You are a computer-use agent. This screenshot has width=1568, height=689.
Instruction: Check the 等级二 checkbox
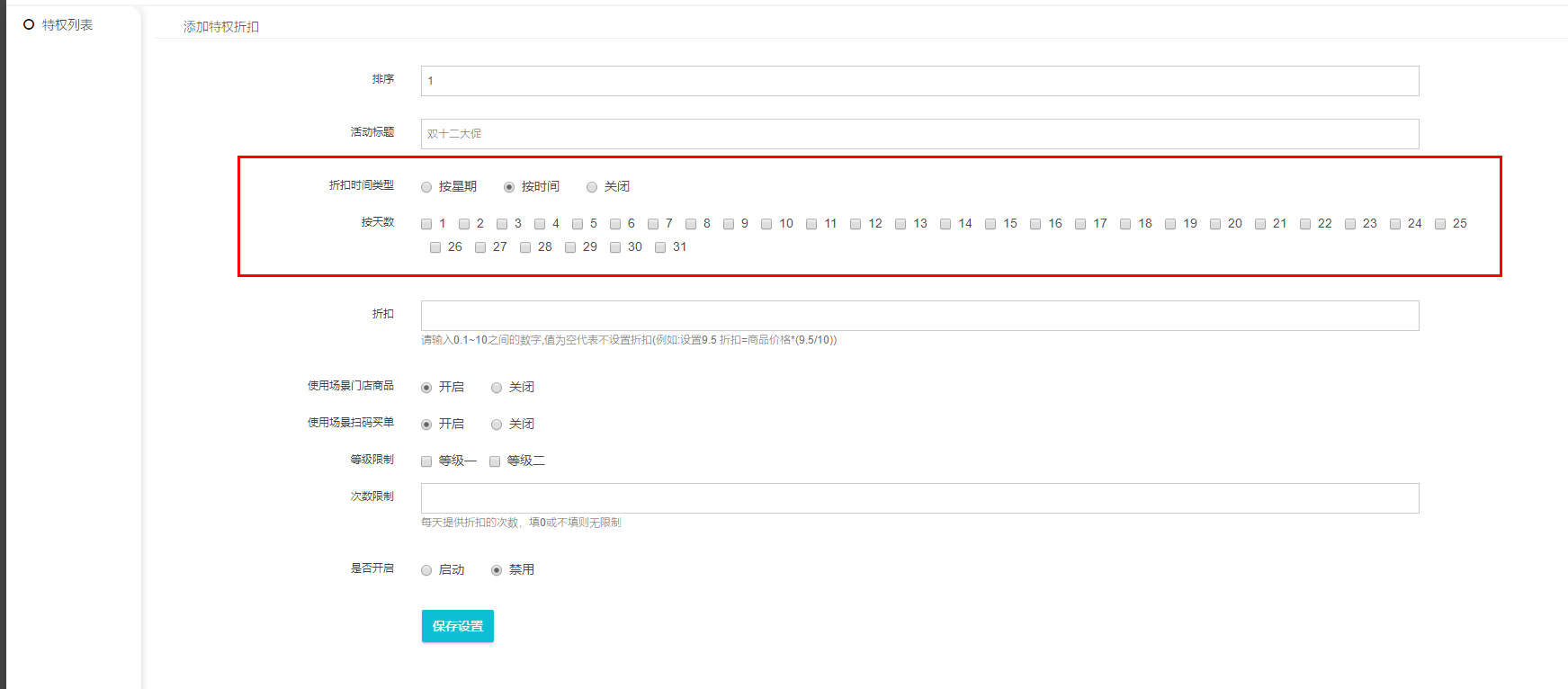[495, 461]
